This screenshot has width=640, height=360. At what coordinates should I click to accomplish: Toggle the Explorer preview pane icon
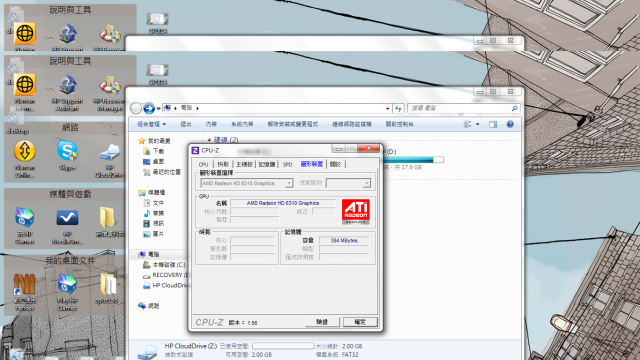pos(493,124)
